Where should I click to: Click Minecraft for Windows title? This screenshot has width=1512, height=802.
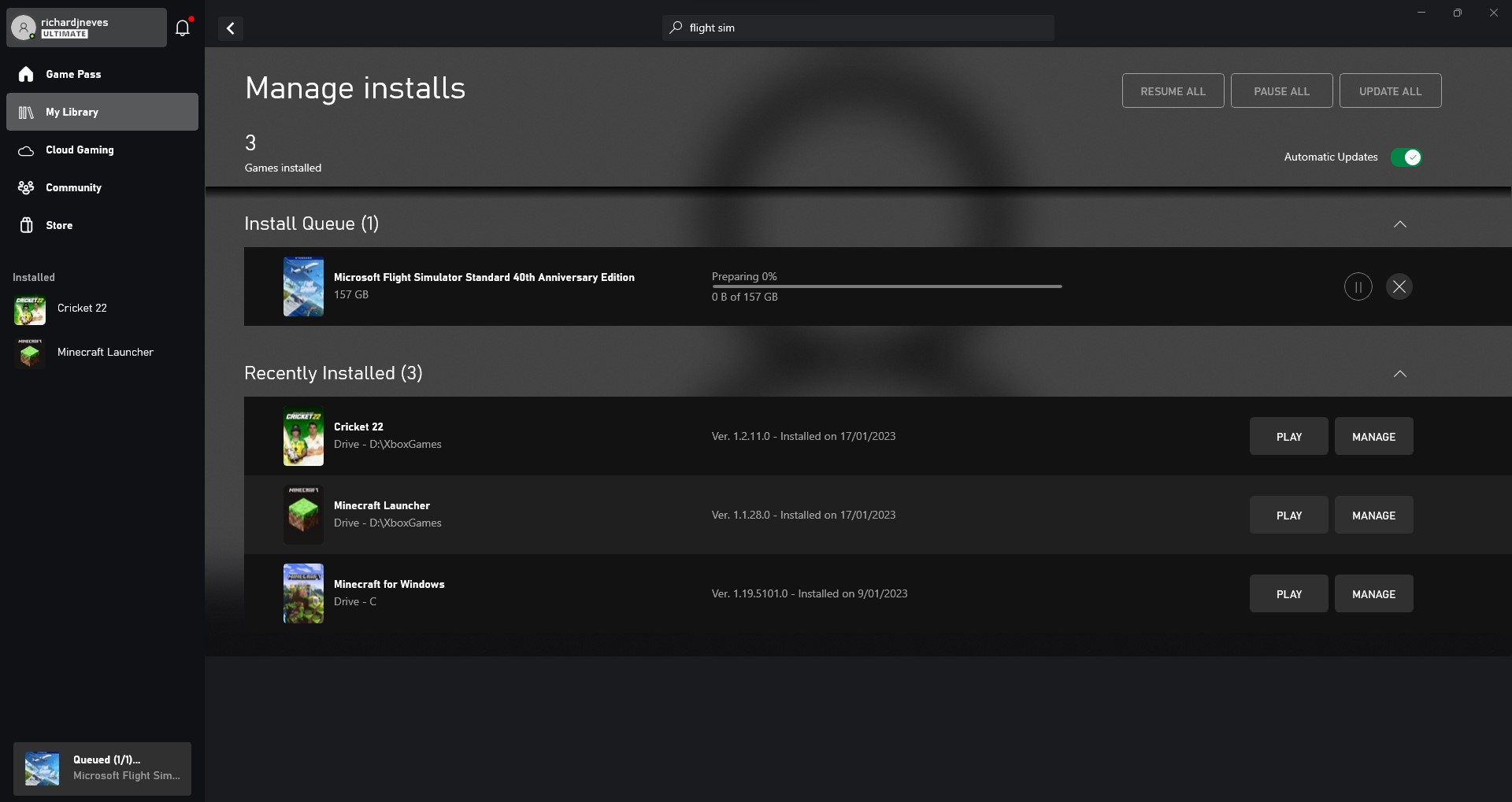click(x=389, y=584)
